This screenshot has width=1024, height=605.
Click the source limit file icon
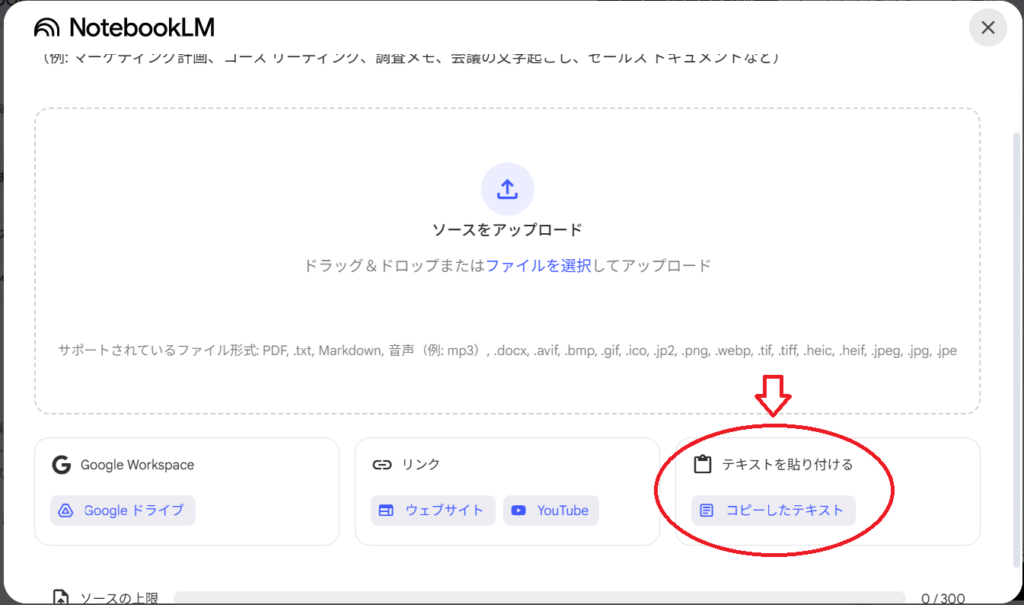61,598
